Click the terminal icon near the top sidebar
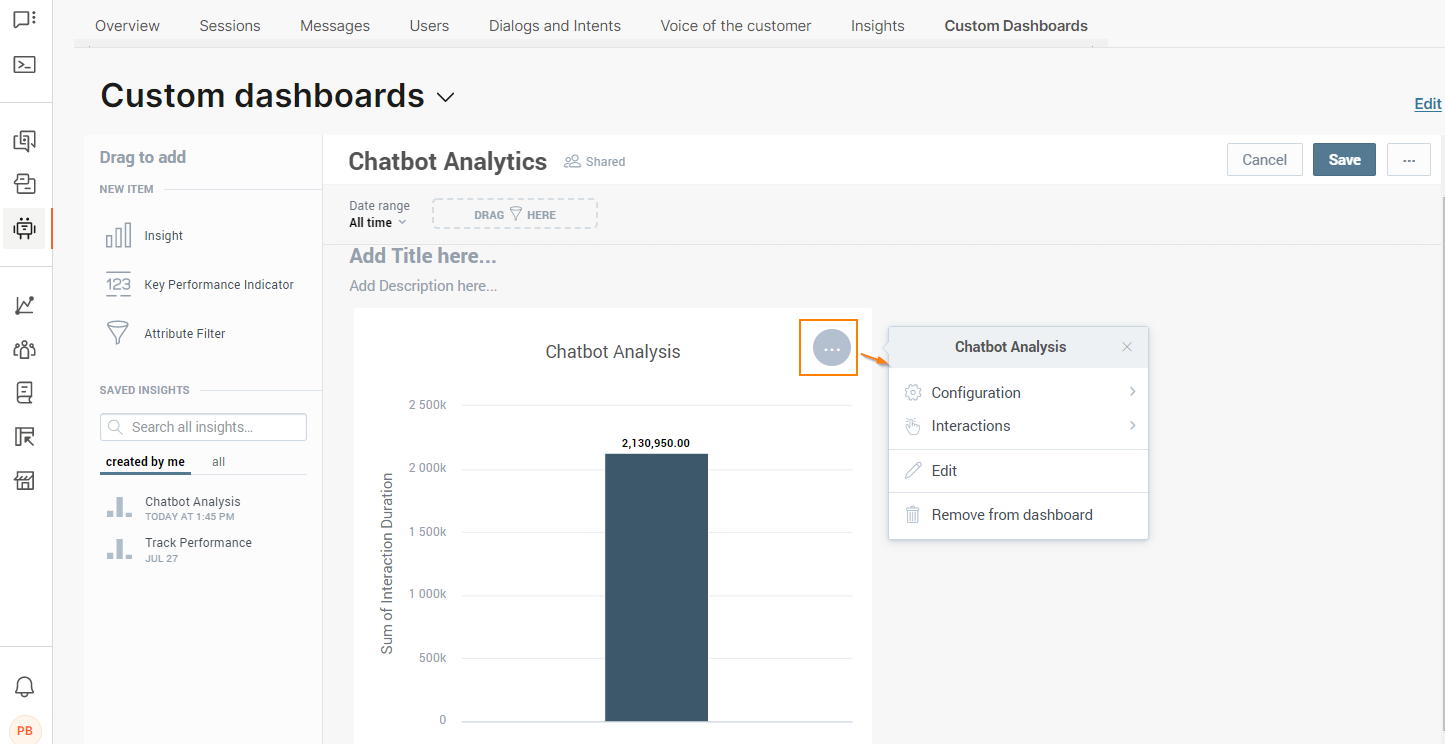The width and height of the screenshot is (1445, 744). click(25, 64)
